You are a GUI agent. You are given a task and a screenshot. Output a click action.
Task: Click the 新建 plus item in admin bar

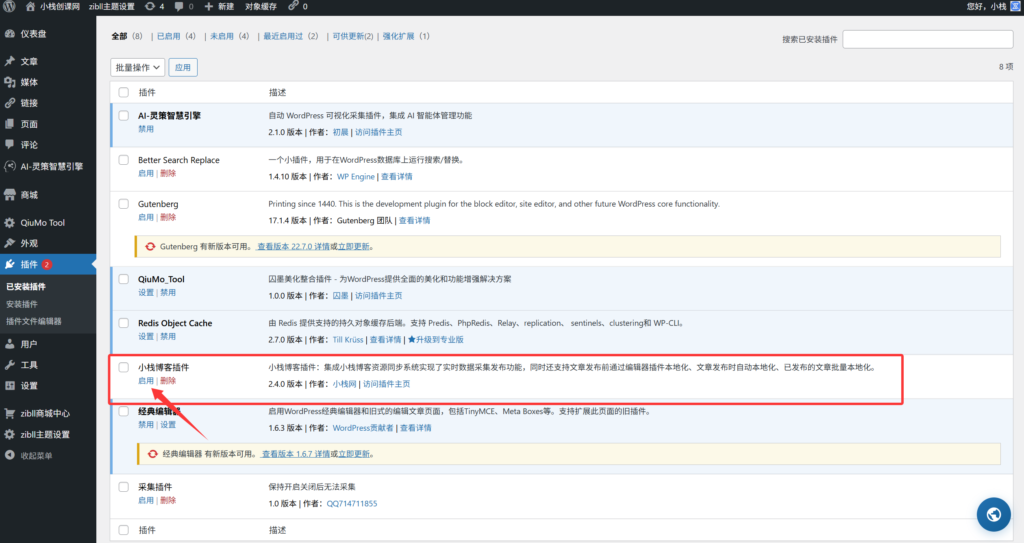click(219, 7)
